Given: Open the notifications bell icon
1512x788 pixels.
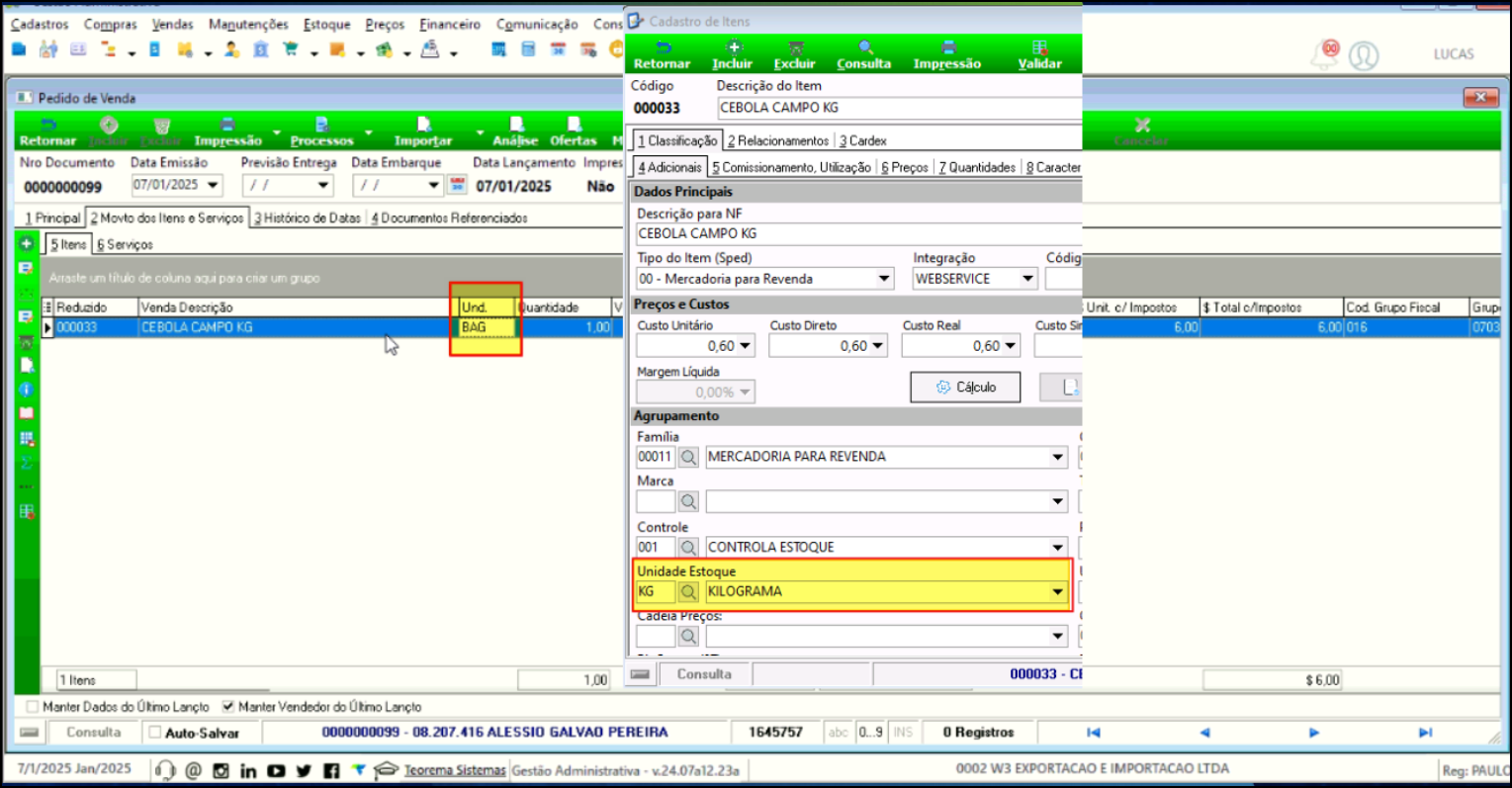Looking at the screenshot, I should tap(1324, 54).
